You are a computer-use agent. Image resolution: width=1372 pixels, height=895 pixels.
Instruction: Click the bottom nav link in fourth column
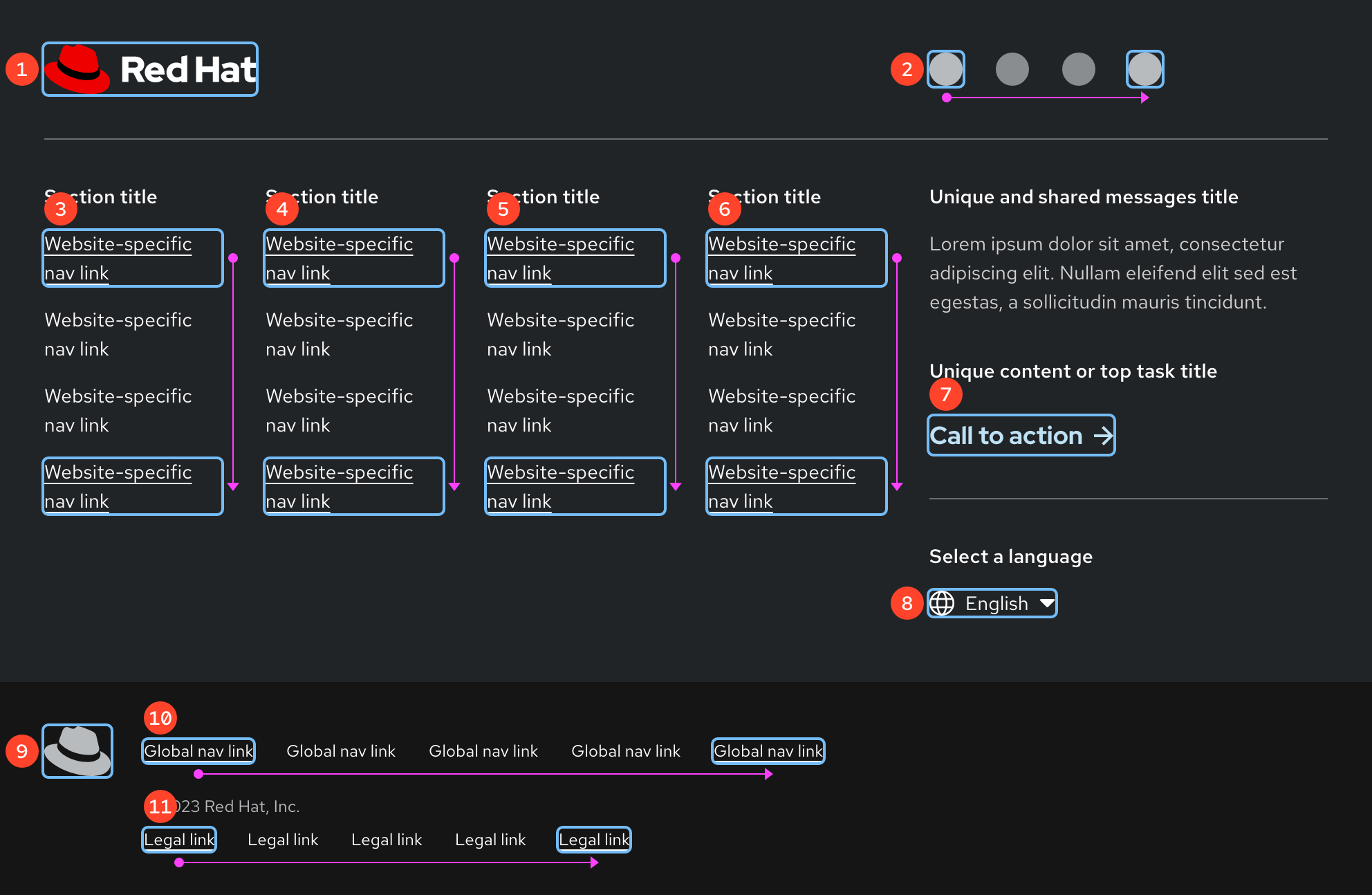(x=796, y=486)
